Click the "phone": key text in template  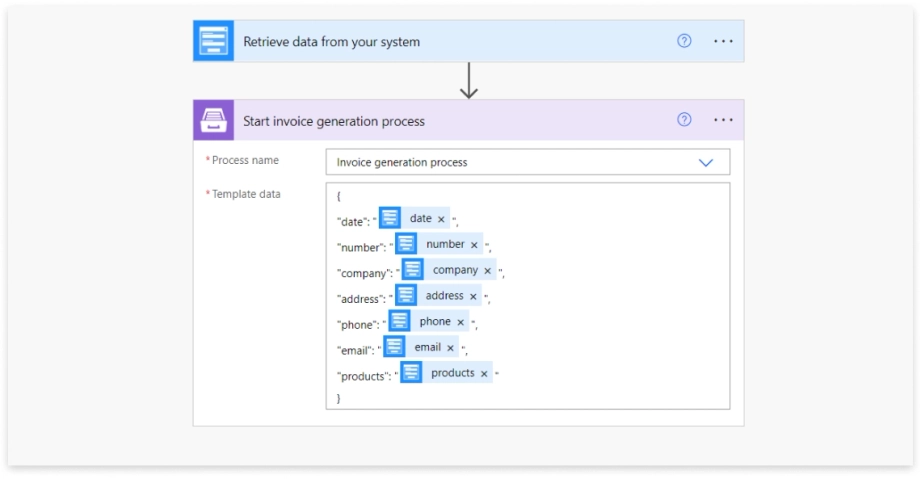(x=358, y=325)
